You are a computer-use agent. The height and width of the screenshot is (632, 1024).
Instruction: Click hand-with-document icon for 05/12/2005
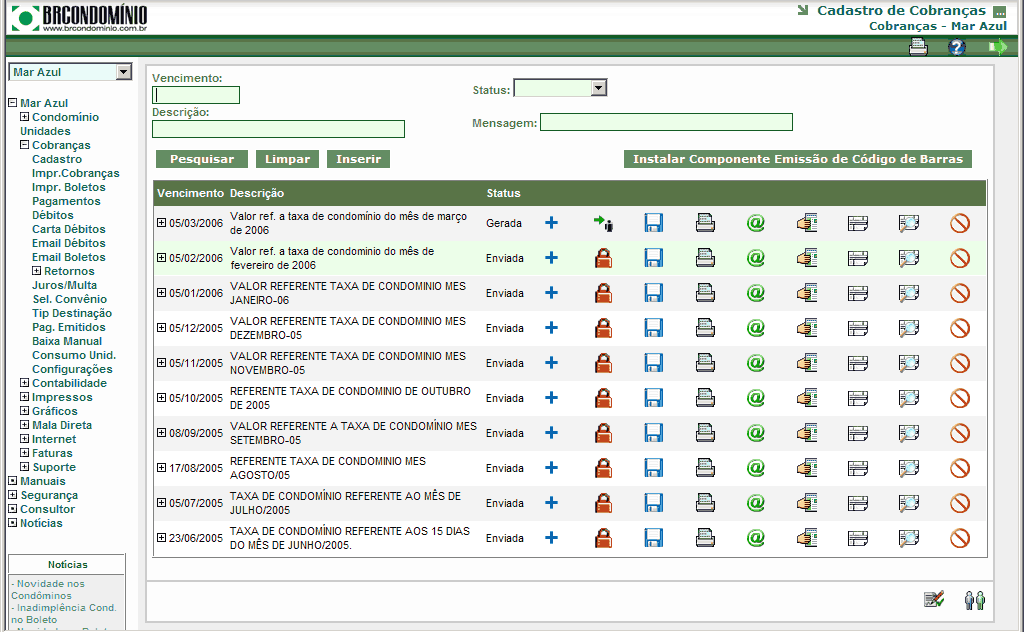(x=807, y=328)
